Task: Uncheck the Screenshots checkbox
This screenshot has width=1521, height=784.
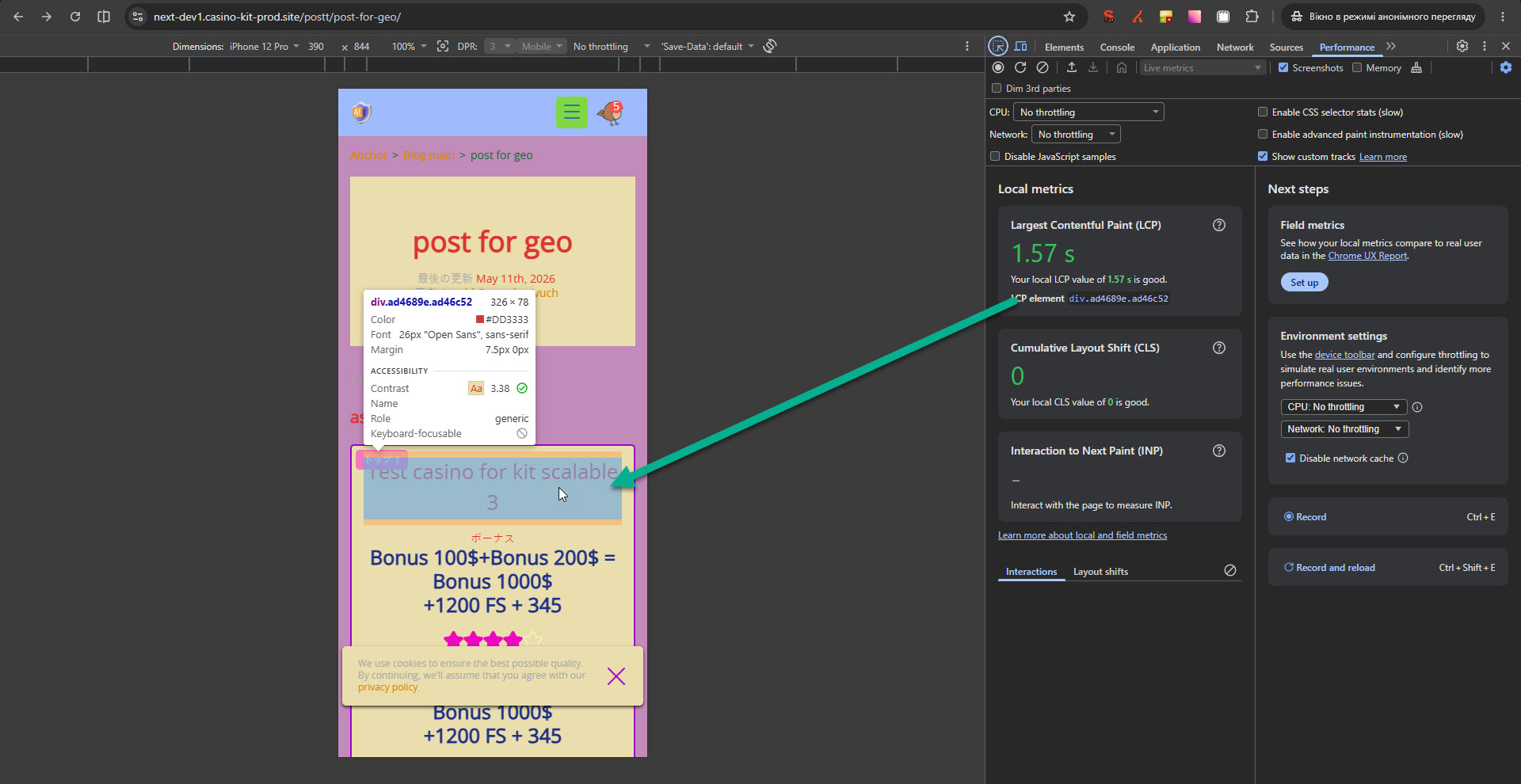Action: click(1283, 67)
